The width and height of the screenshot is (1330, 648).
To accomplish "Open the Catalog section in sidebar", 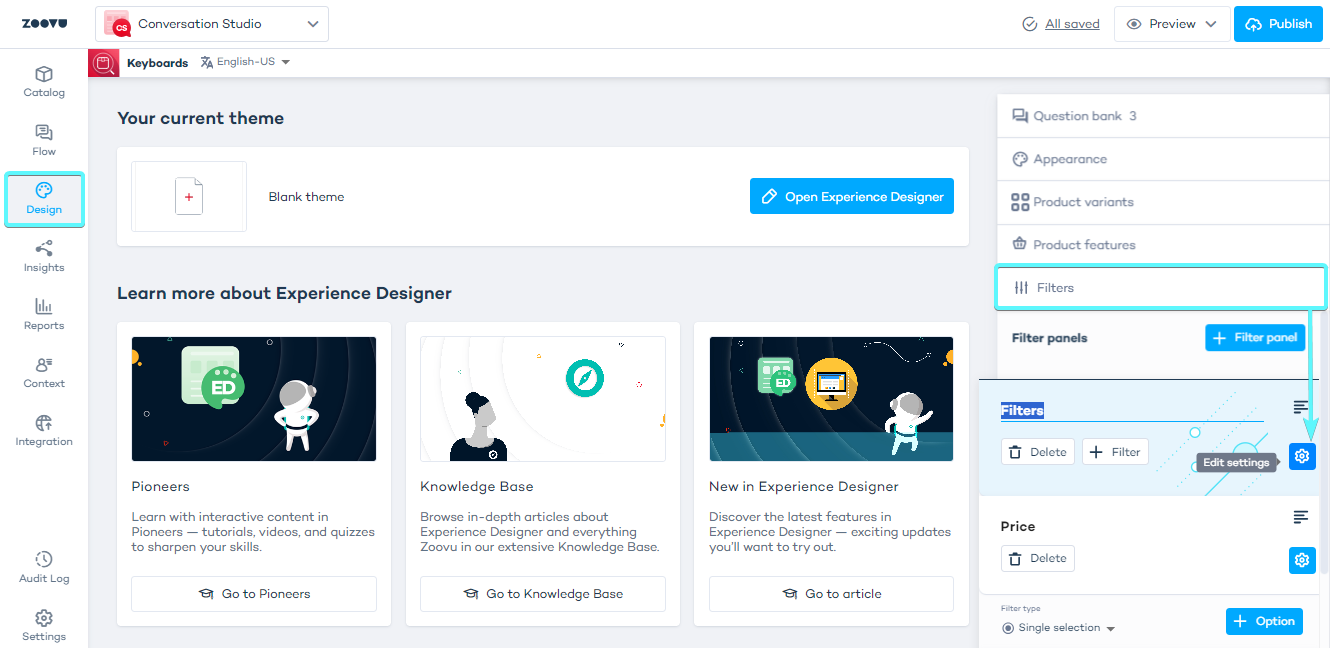I will point(44,82).
